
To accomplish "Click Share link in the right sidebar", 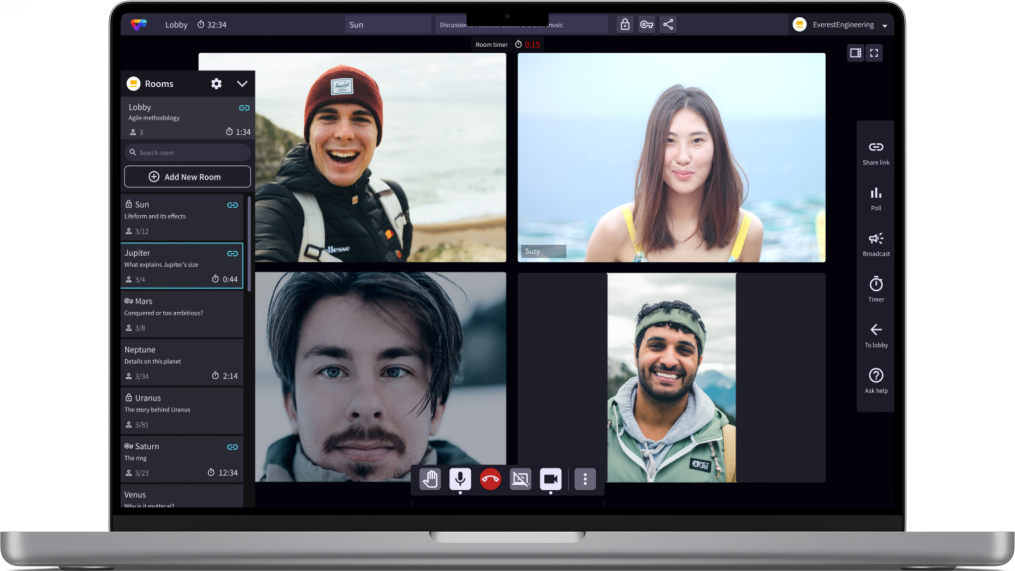I will point(876,153).
